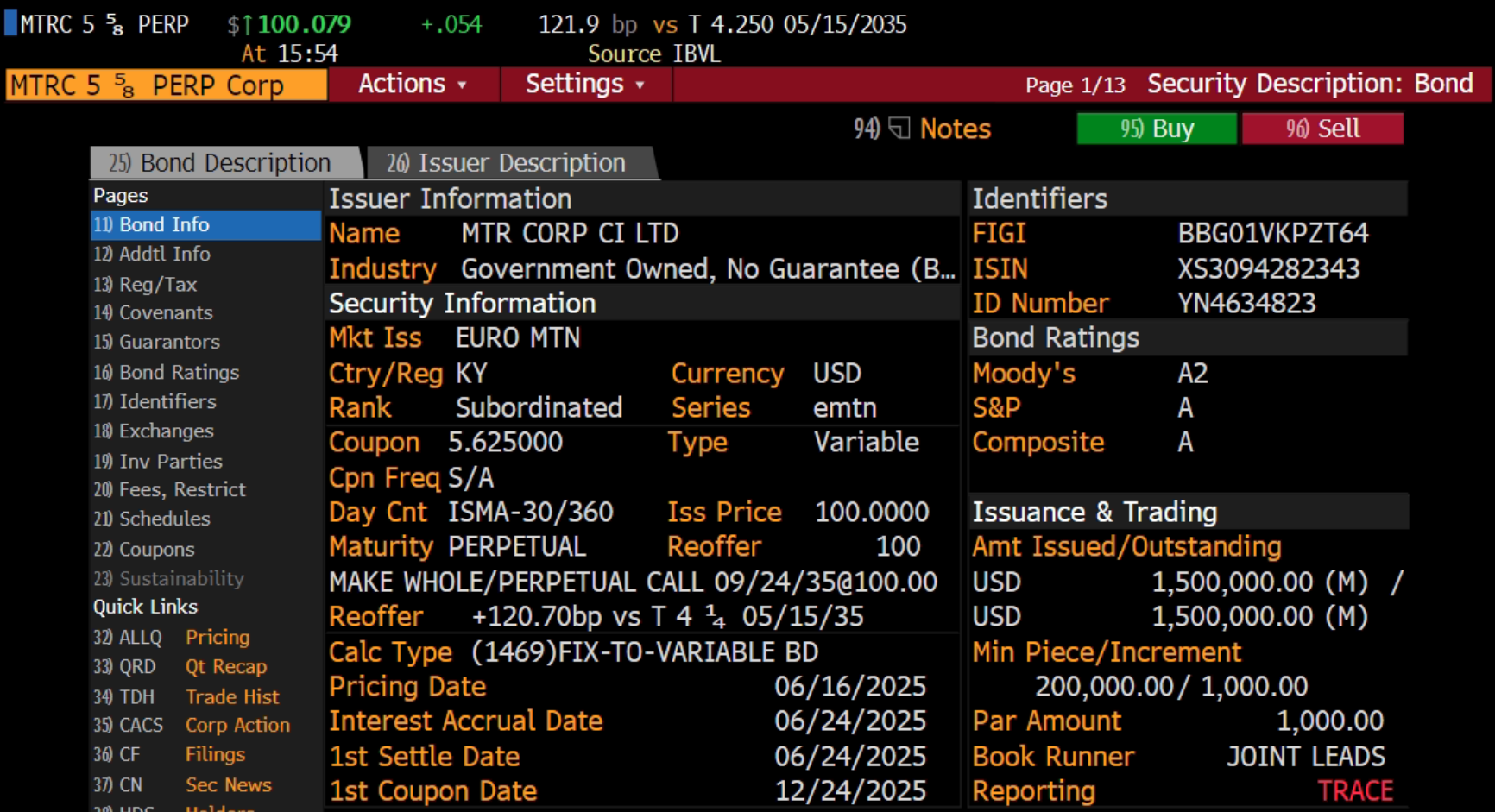Screen dimensions: 1495x812
Task: Click the Pricing Date 06/16/2025
Action: point(850,687)
